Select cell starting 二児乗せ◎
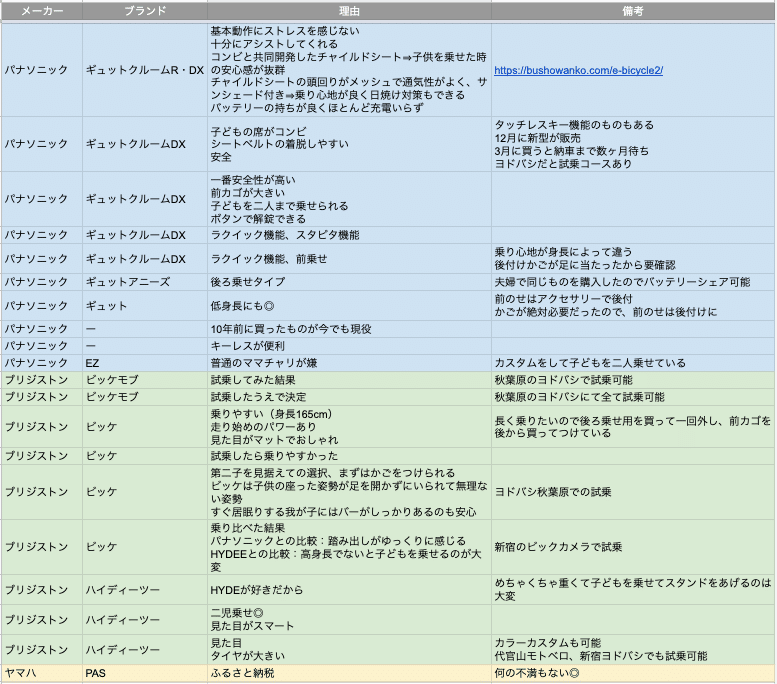 click(x=349, y=620)
